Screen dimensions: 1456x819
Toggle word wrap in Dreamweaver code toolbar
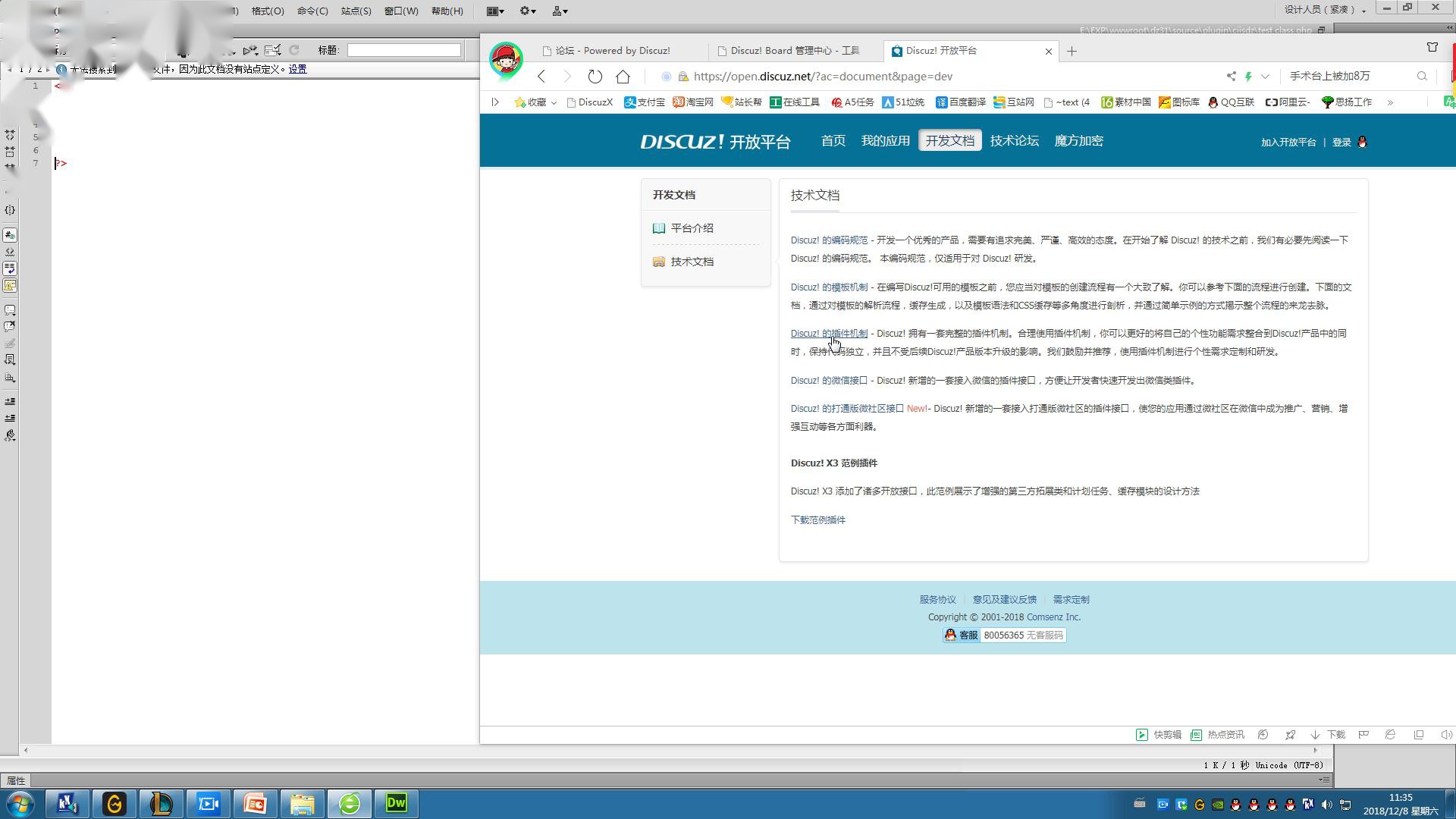click(x=10, y=268)
